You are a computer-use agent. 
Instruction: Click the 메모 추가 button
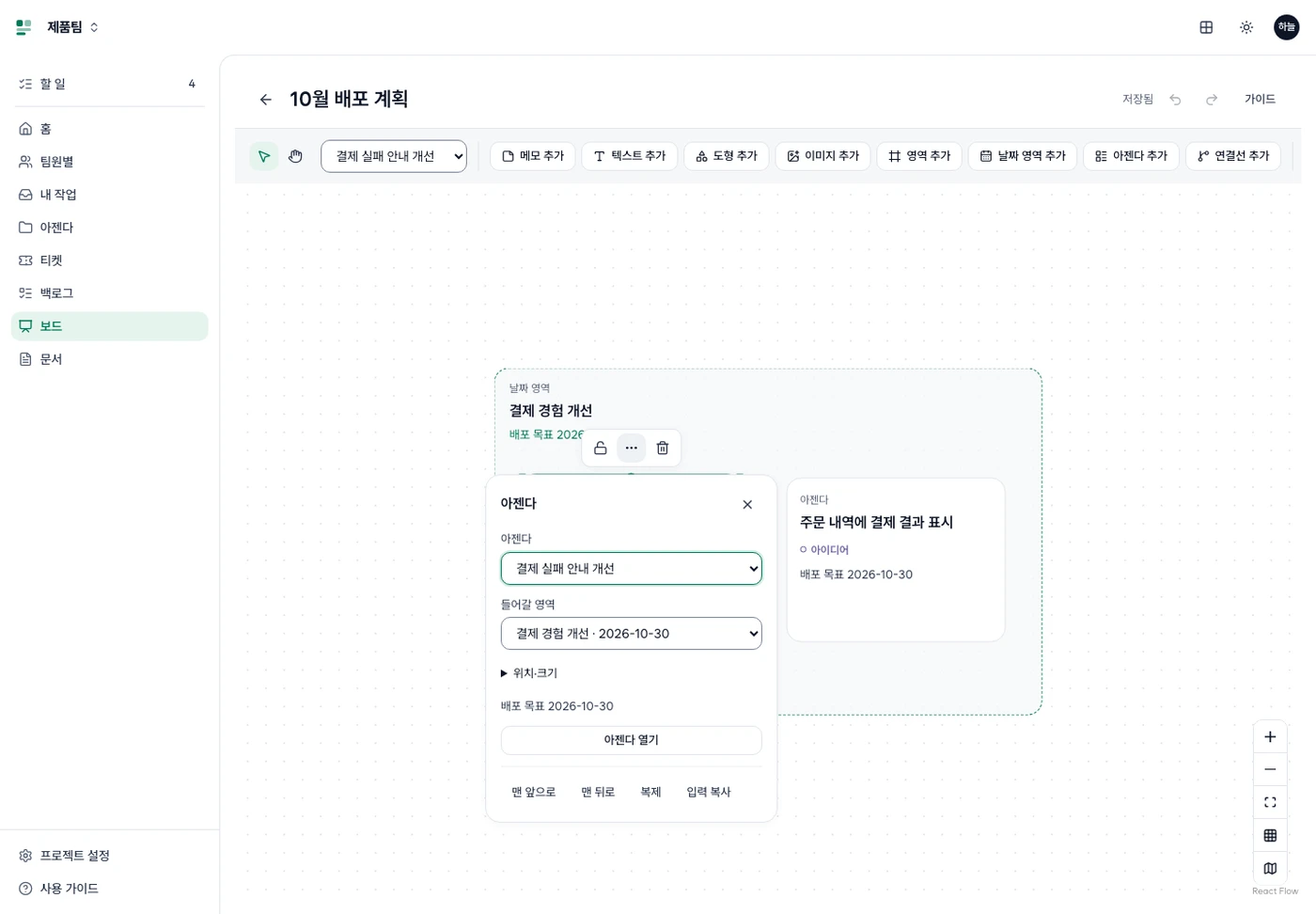coord(533,156)
